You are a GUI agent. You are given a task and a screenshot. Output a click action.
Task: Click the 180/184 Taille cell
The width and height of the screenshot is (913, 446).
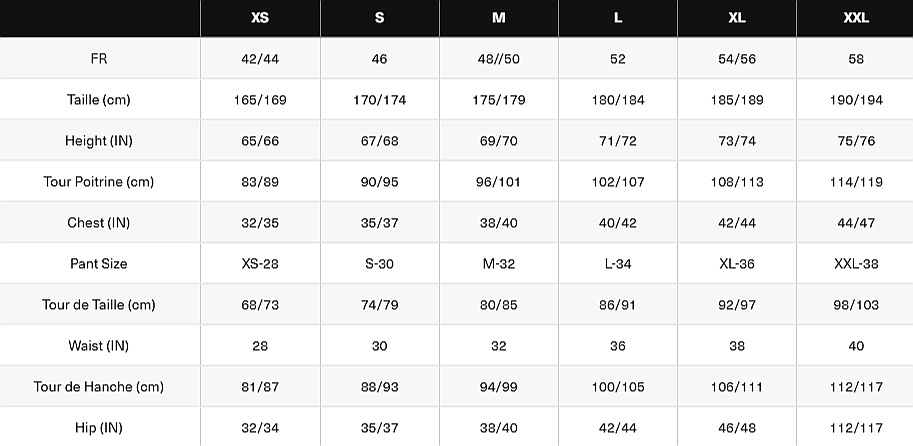[617, 100]
